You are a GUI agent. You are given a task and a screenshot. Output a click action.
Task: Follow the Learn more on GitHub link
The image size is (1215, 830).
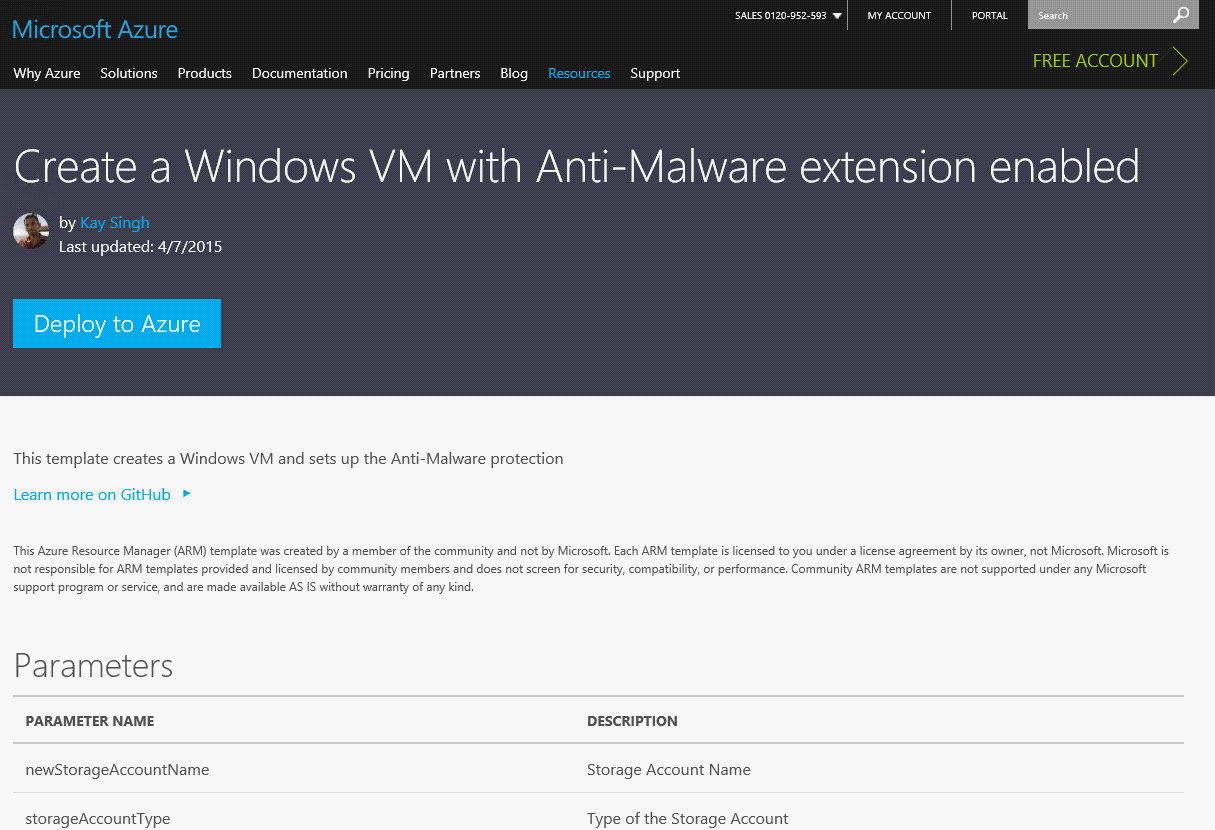(x=92, y=494)
